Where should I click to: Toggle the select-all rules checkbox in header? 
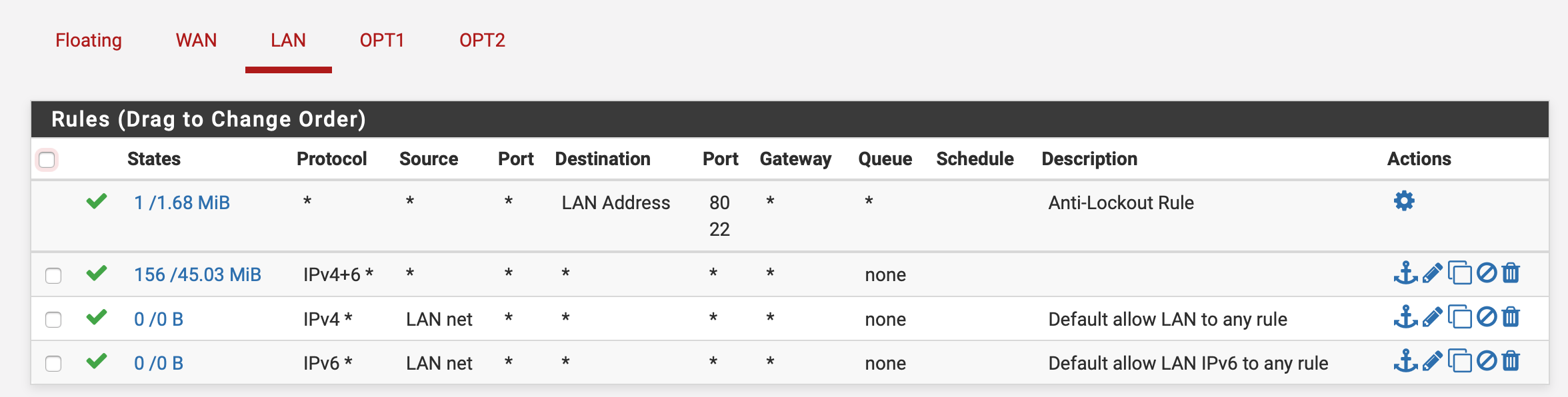pos(47,160)
